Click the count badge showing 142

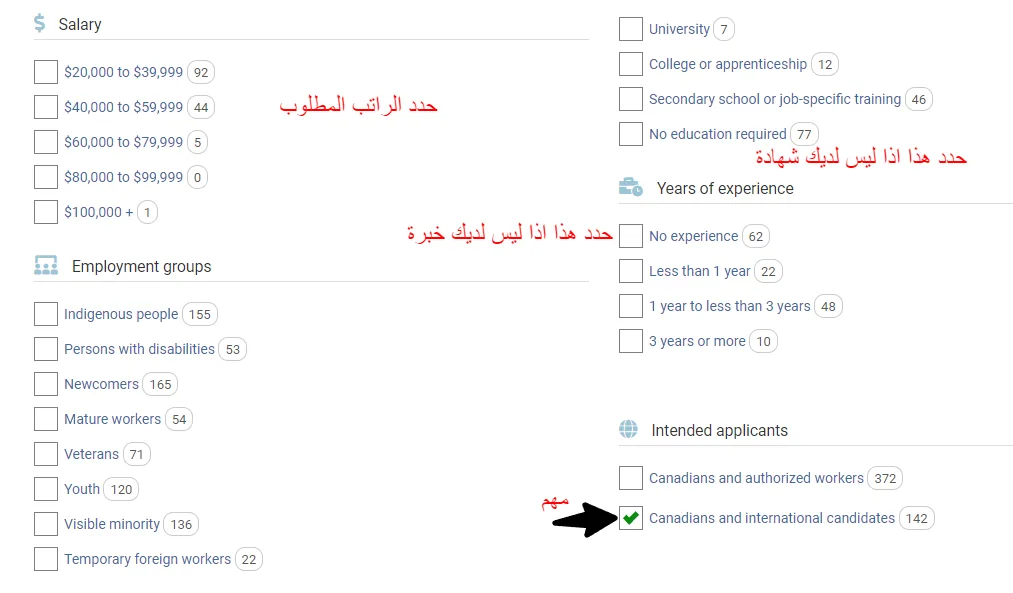pos(916,517)
